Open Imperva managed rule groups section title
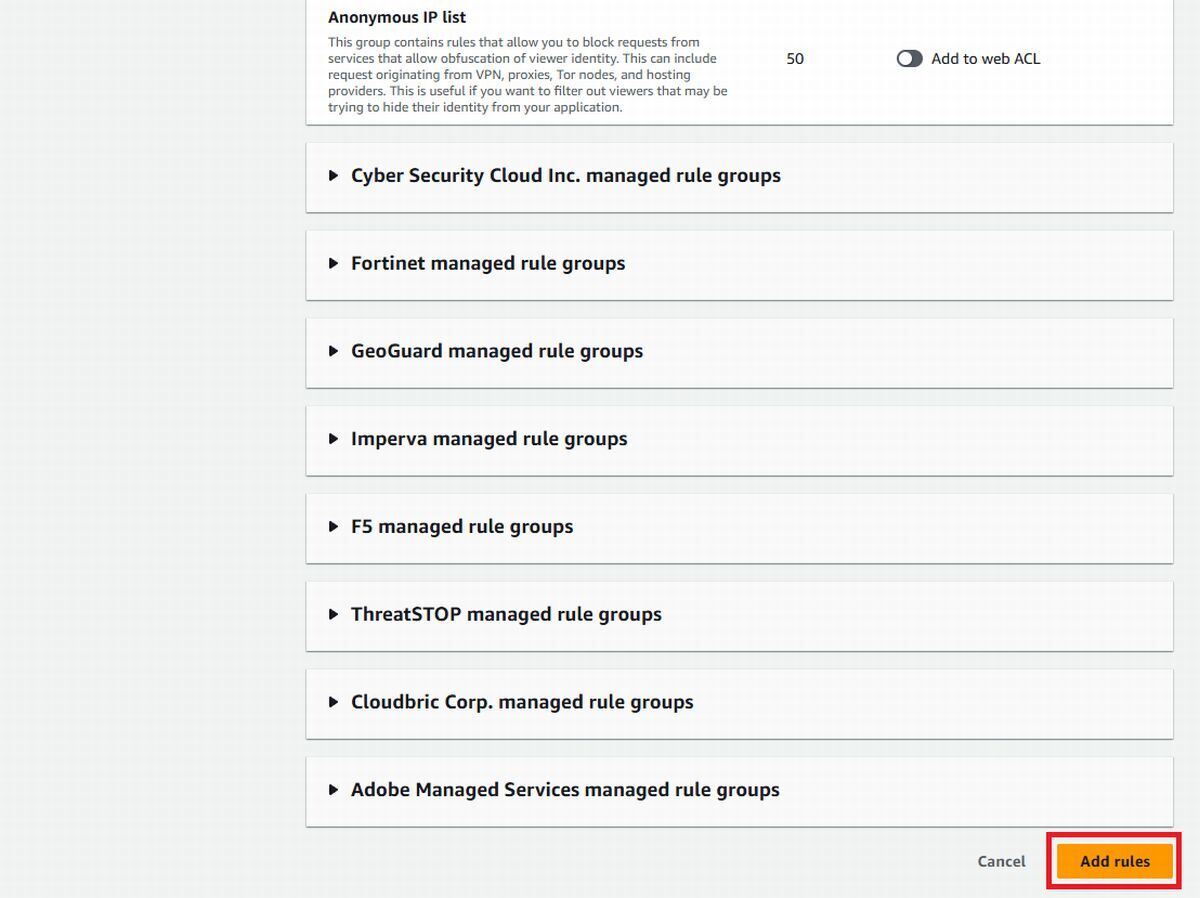 489,439
